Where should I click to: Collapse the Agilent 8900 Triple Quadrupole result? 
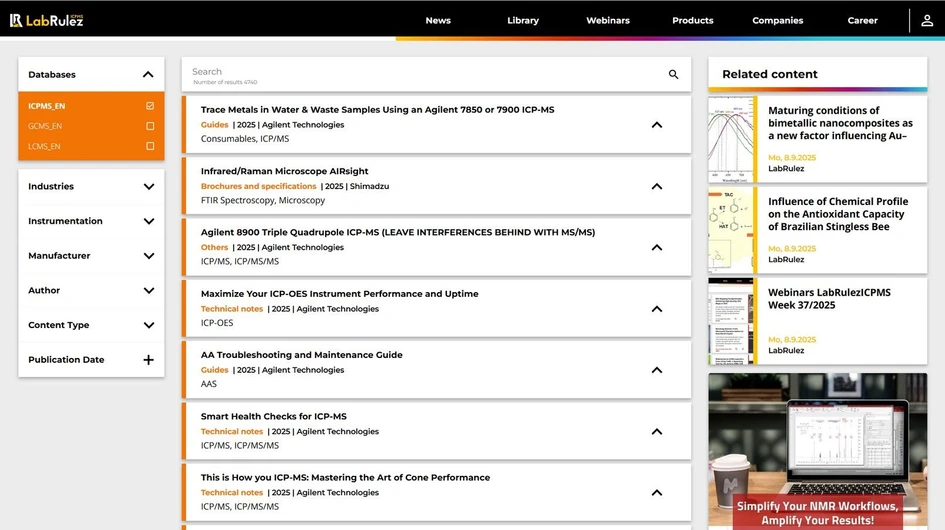[656, 247]
